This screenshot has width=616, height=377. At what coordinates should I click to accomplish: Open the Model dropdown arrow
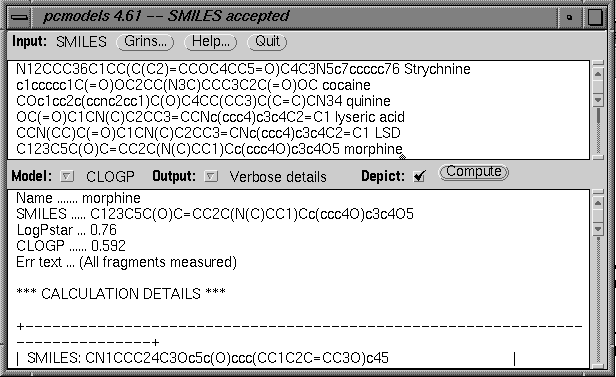(x=67, y=177)
